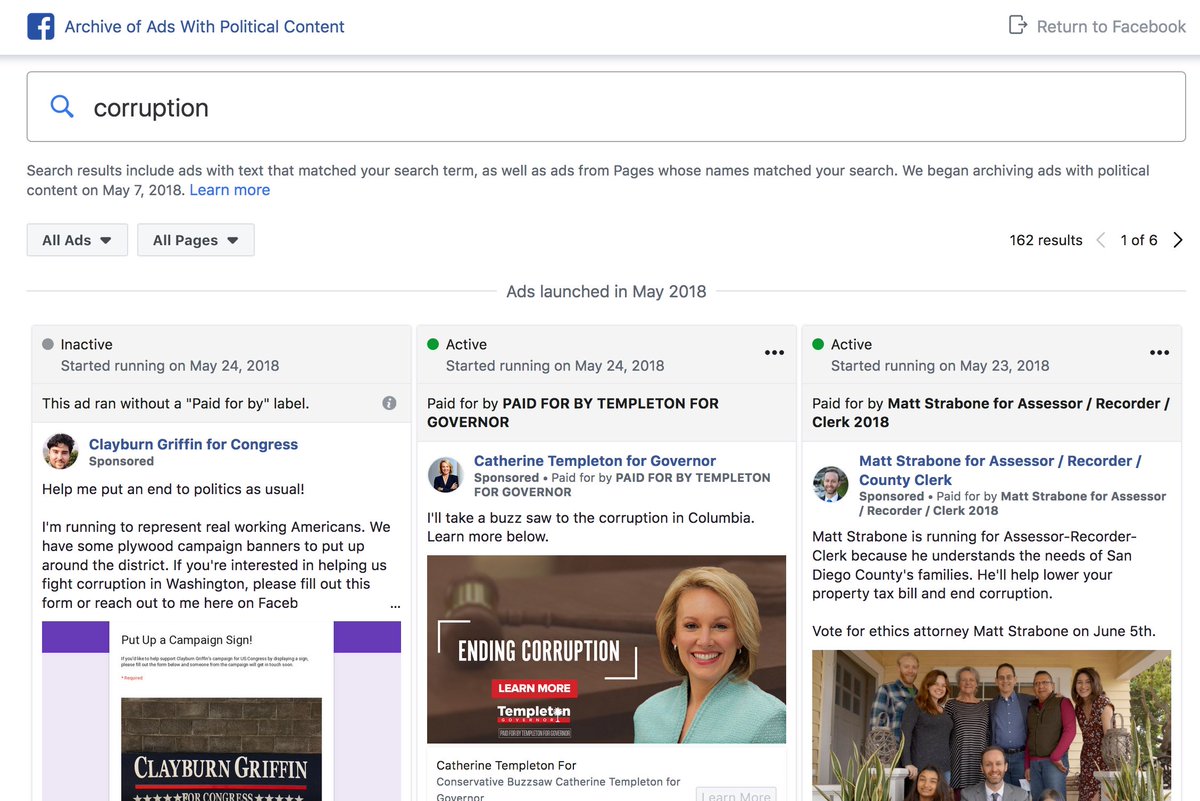
Task: Click the 162 results count text
Action: 1046,240
